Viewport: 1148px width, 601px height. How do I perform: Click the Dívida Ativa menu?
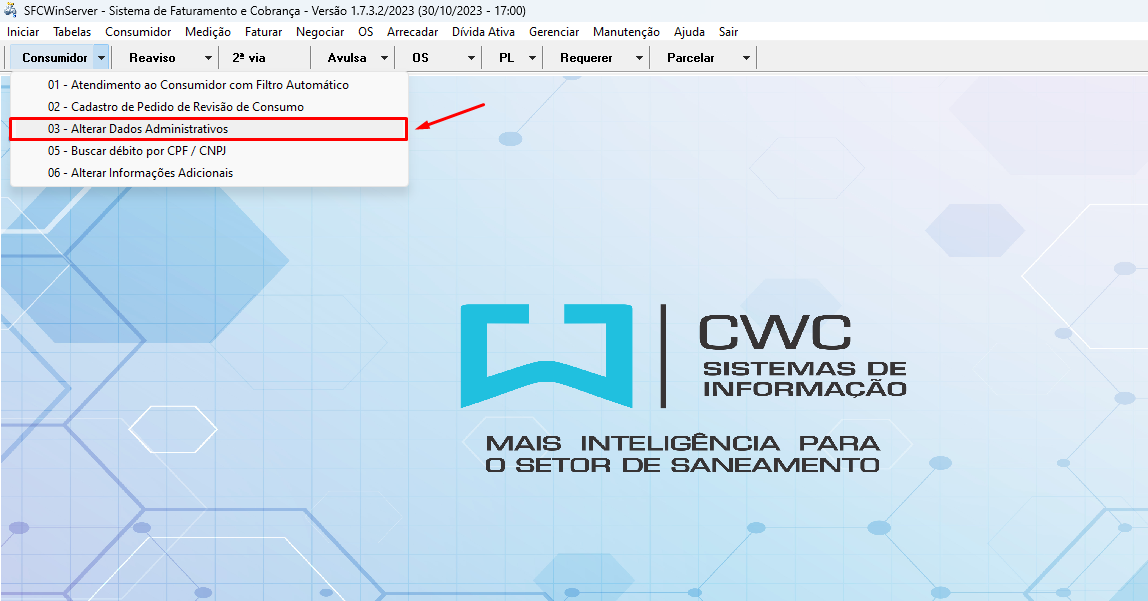click(x=483, y=32)
